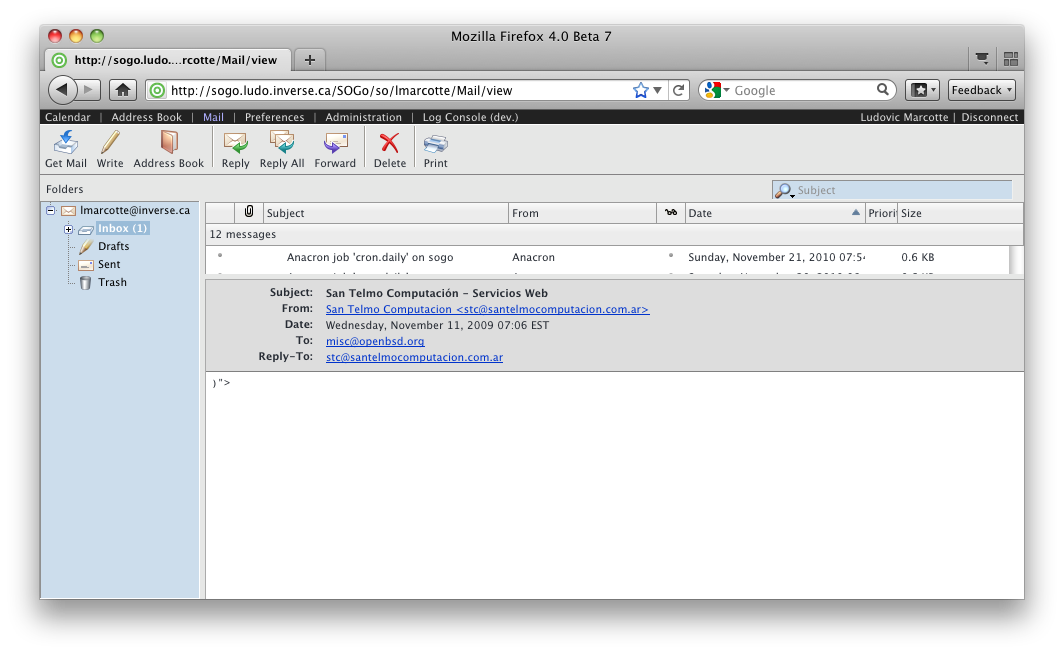Print the current email
1064x654 pixels.
tap(435, 149)
